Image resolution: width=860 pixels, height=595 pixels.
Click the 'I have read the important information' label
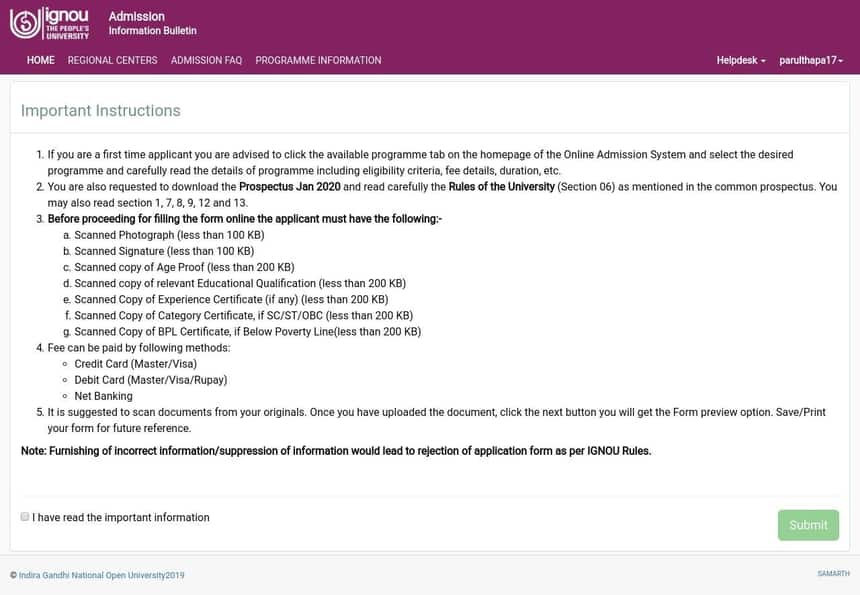(121, 518)
